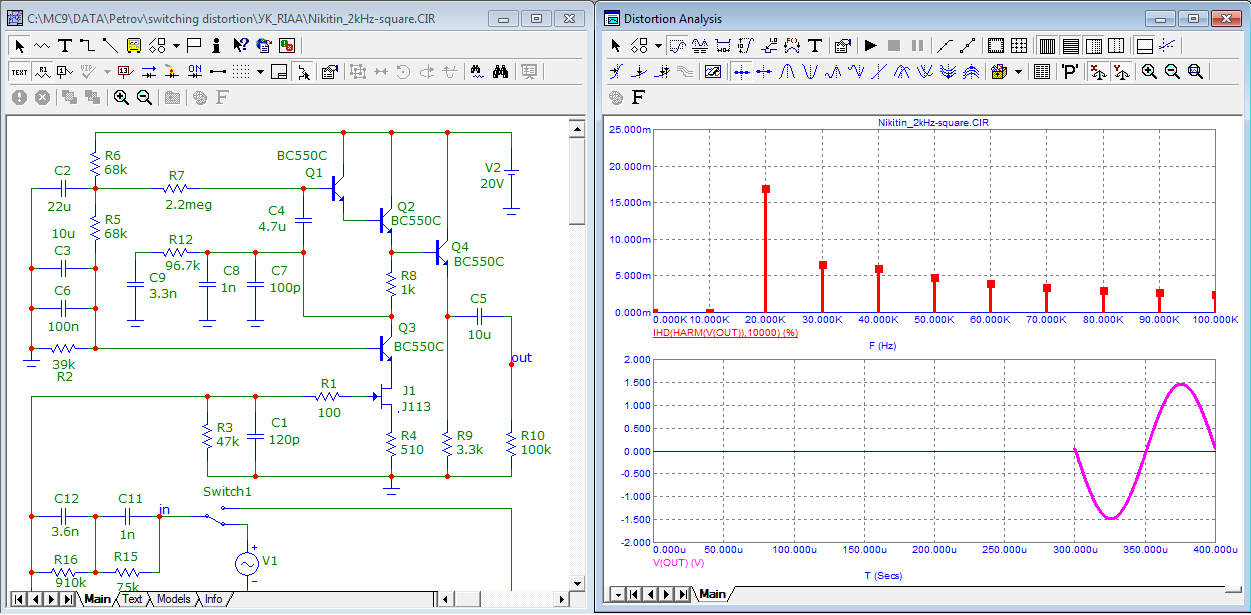Expand the shapes dropdown arrow in schematic toolbar
1251x615 pixels.
point(176,45)
